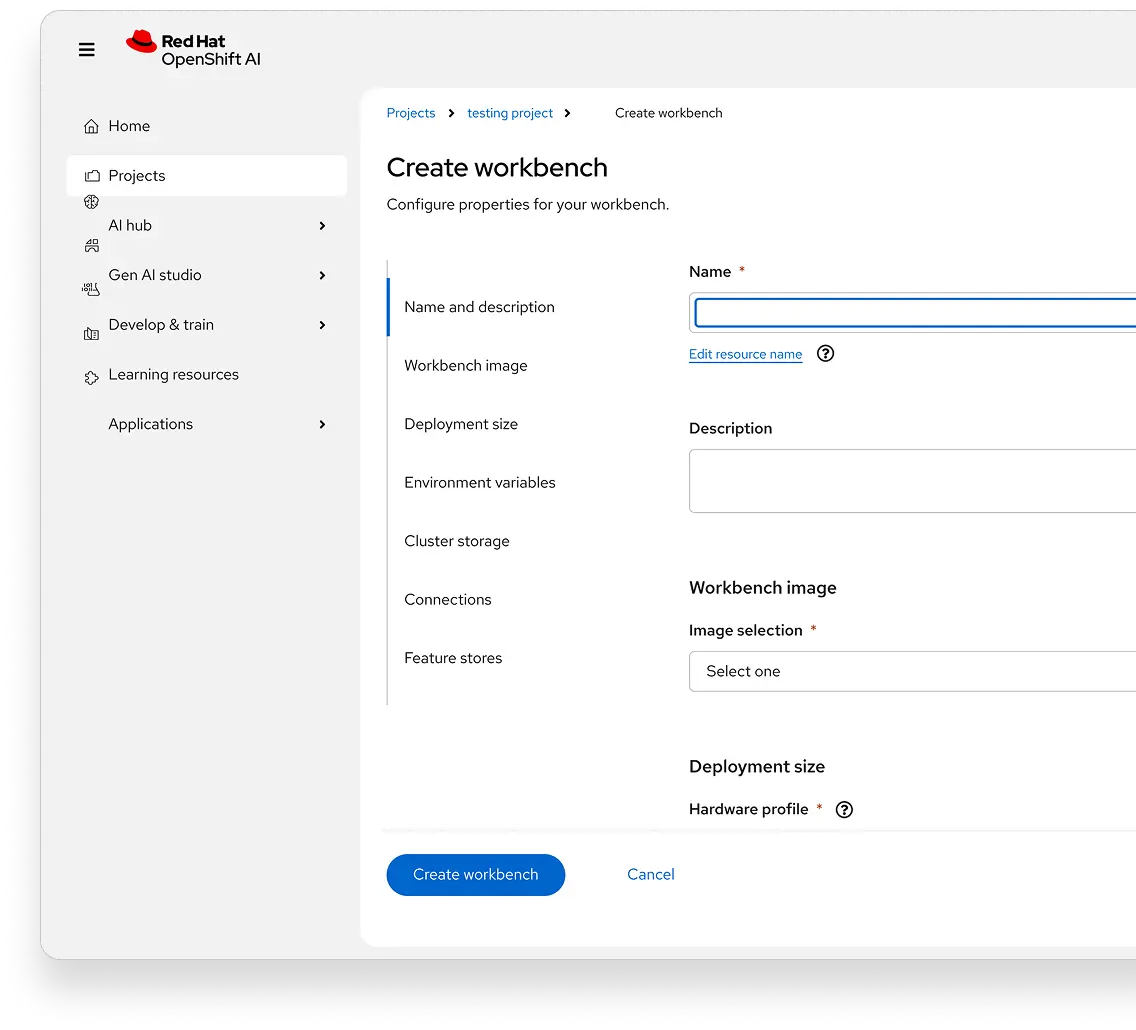Expand the Gen AI studio chevron
This screenshot has width=1136, height=1030.
[322, 275]
